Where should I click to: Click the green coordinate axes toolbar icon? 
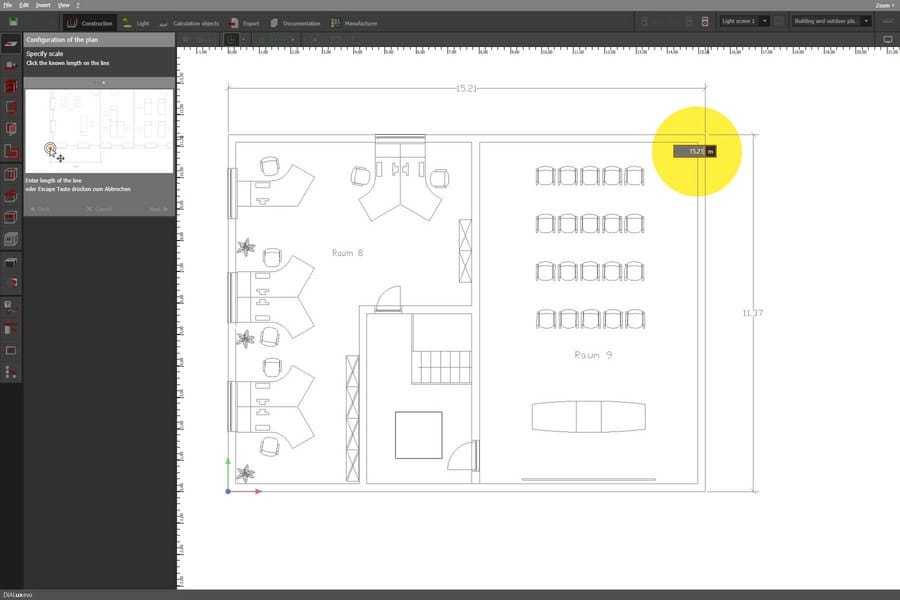click(231, 40)
